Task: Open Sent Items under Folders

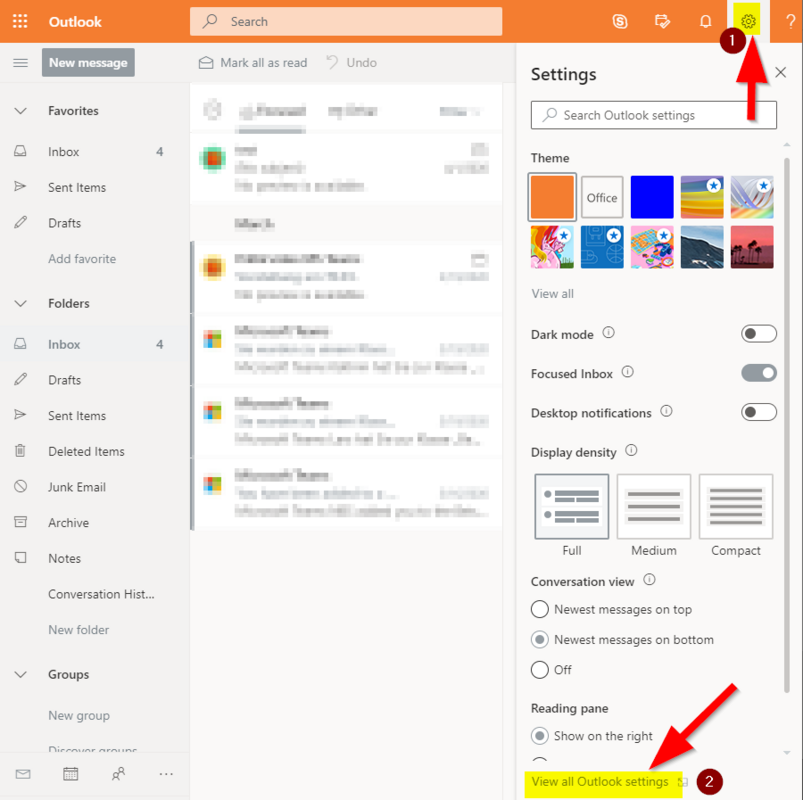Action: click(x=95, y=415)
